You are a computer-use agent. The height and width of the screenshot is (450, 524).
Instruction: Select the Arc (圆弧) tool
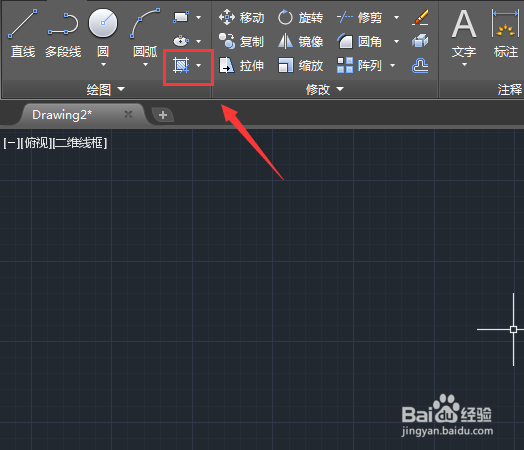coord(145,33)
